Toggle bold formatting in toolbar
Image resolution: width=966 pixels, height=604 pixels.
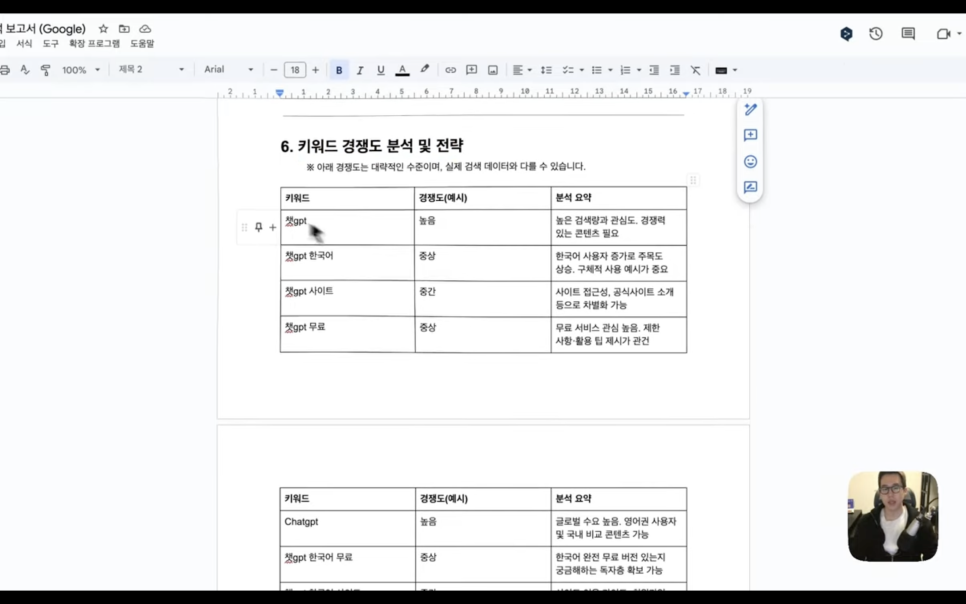[x=339, y=70]
